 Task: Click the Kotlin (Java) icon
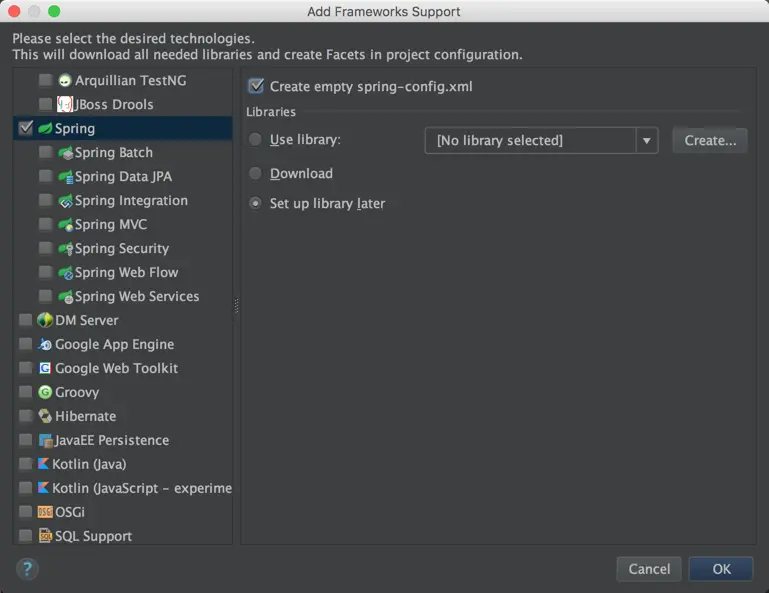pos(43,464)
